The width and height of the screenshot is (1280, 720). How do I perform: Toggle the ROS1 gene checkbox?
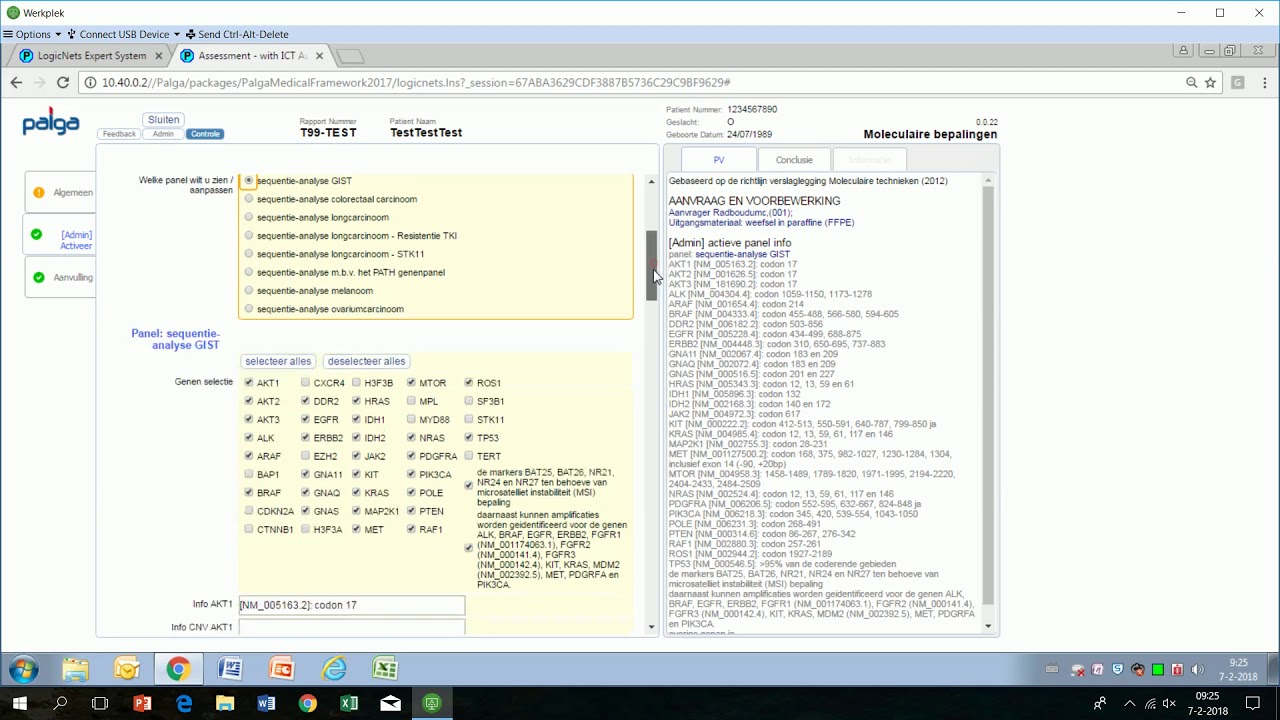click(x=469, y=383)
